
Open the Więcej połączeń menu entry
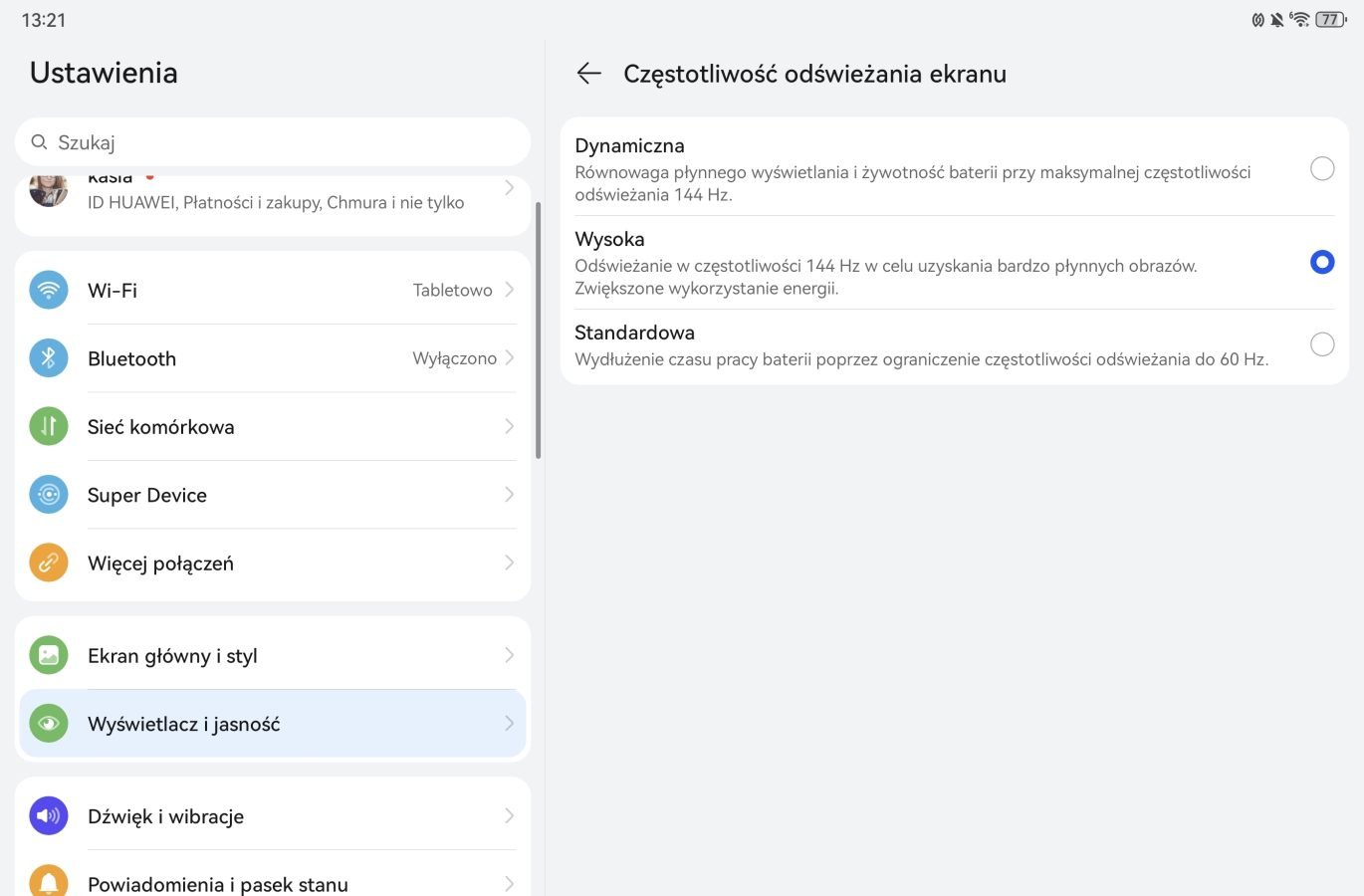point(273,562)
